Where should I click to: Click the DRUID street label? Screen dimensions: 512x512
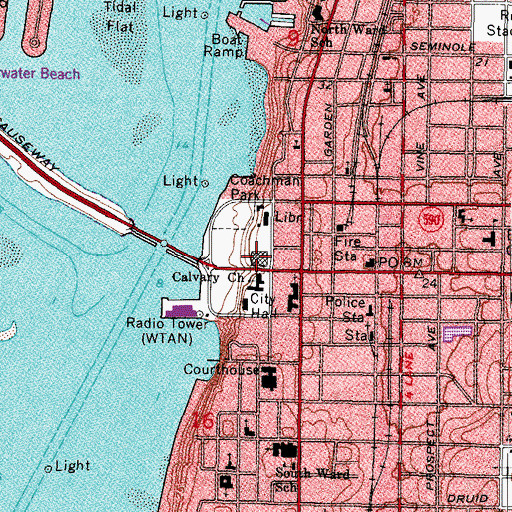(x=467, y=498)
